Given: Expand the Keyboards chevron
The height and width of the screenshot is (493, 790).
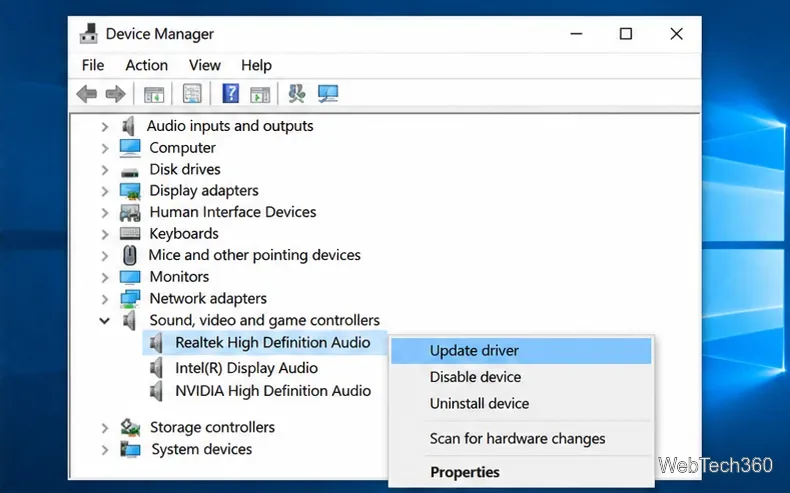Looking at the screenshot, I should point(104,234).
